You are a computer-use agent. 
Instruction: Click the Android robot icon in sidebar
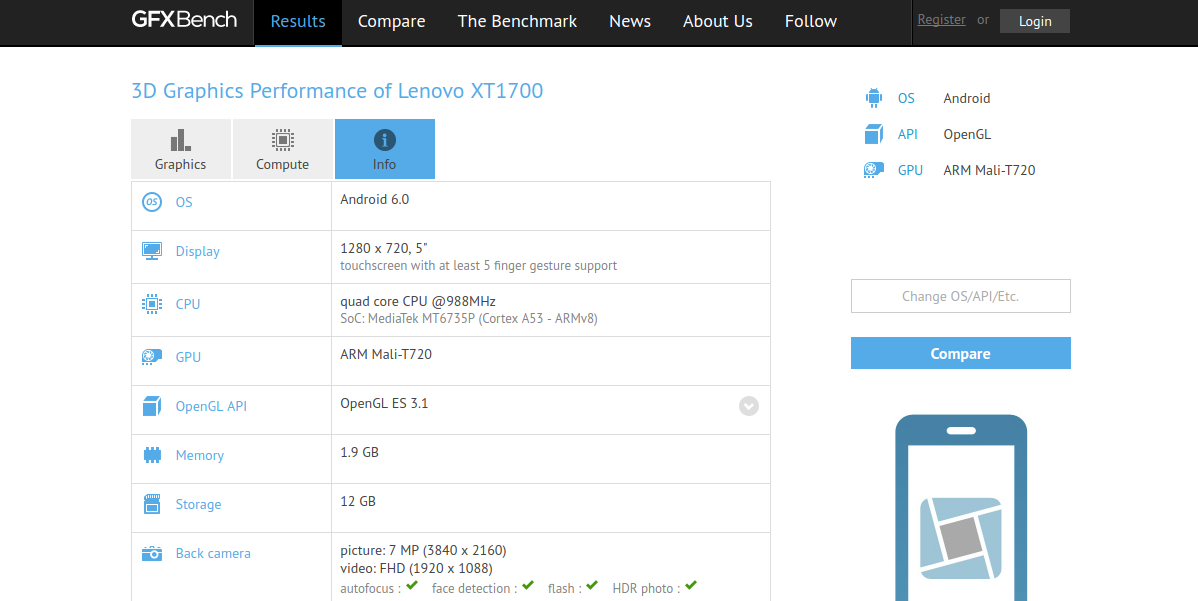(873, 98)
